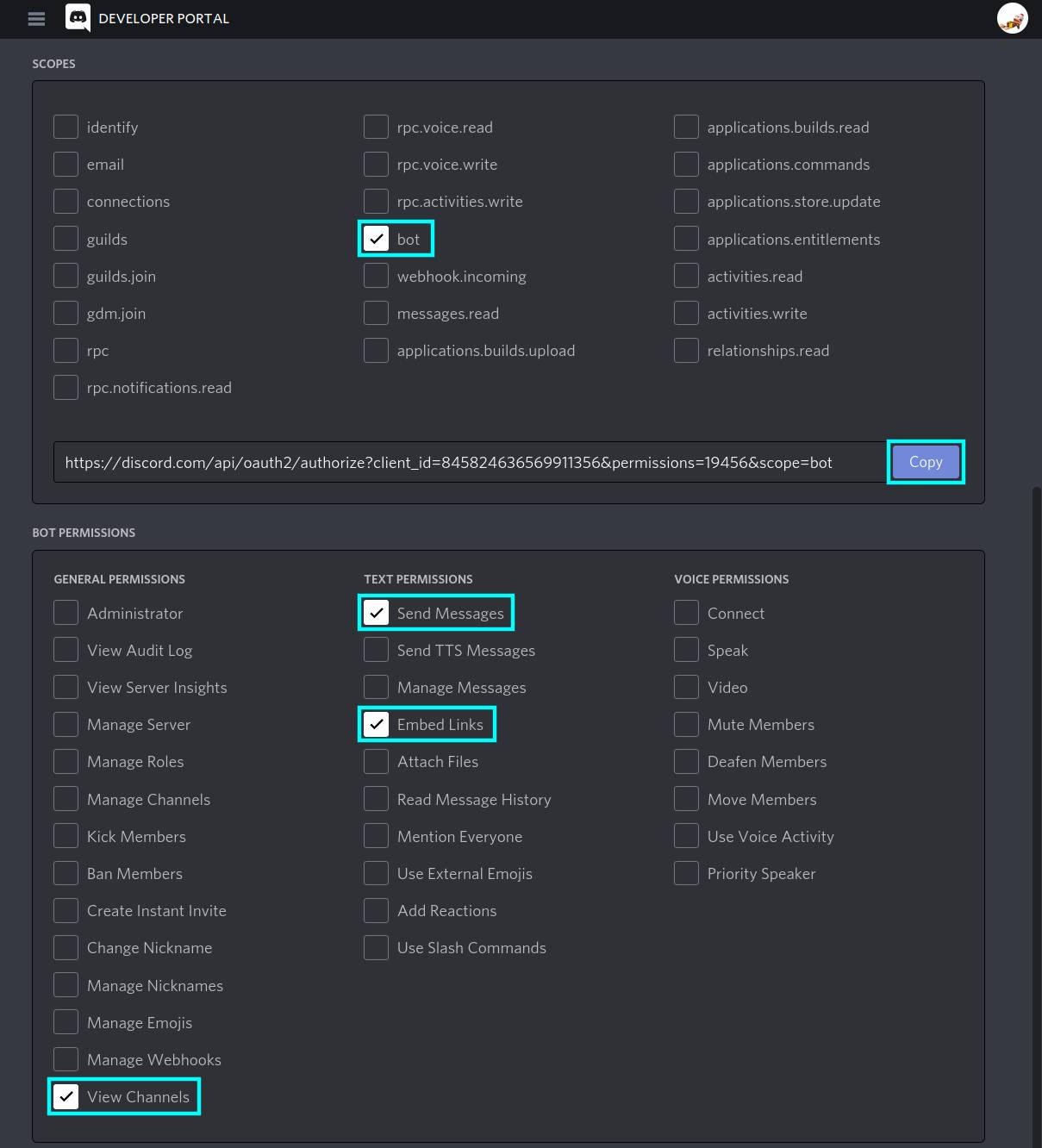Viewport: 1042px width, 1148px height.
Task: Uncheck View Channels permission
Action: point(66,1096)
